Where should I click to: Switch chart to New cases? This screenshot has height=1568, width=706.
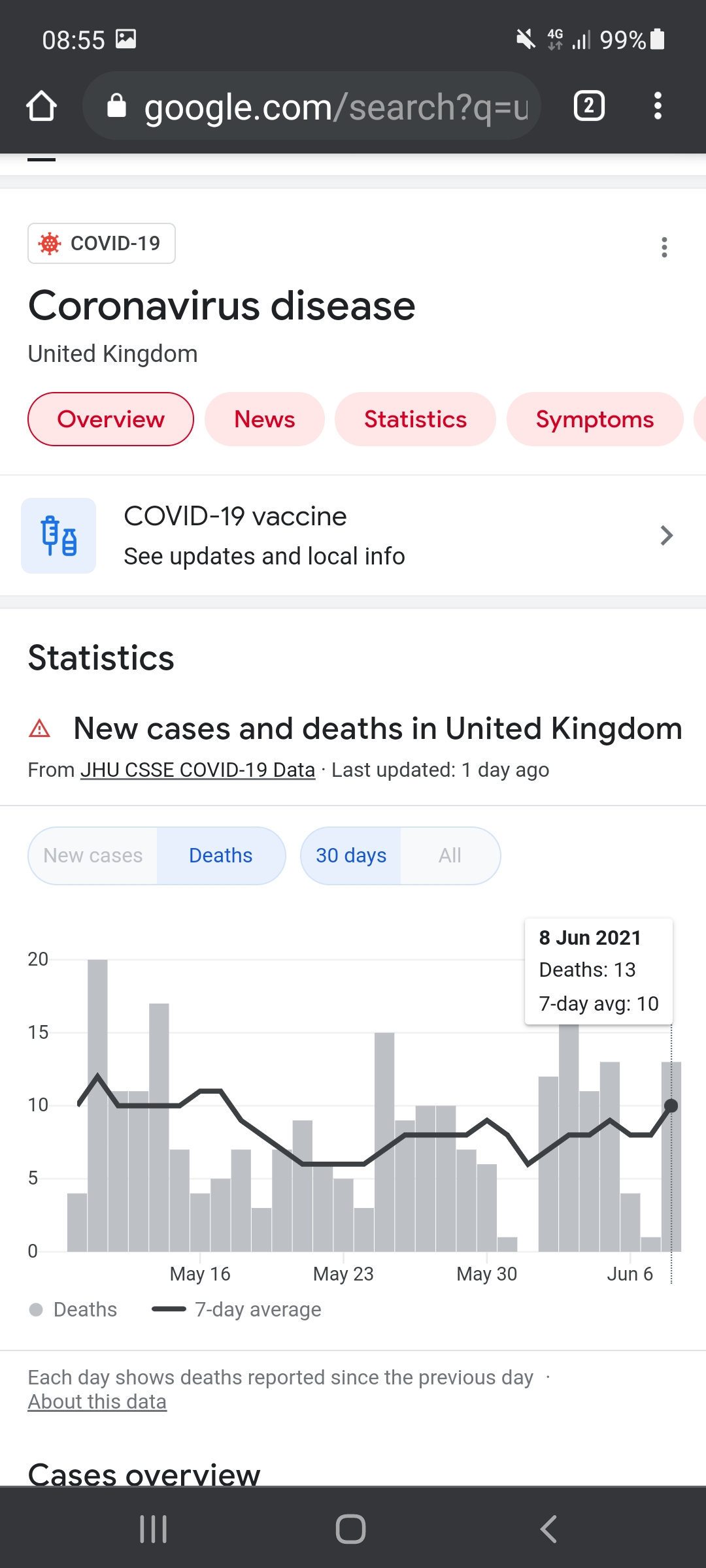coord(93,855)
